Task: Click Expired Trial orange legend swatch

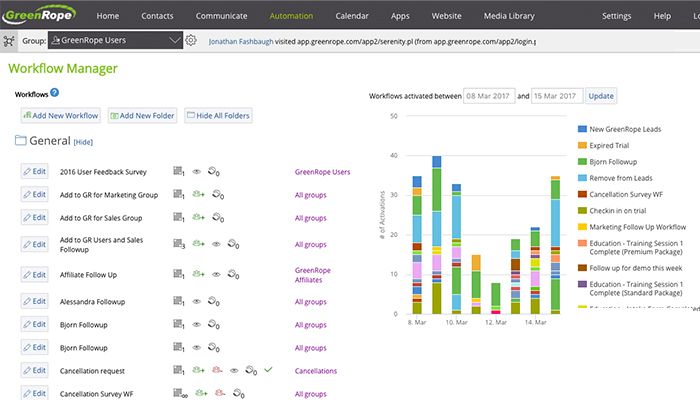Action: [584, 146]
